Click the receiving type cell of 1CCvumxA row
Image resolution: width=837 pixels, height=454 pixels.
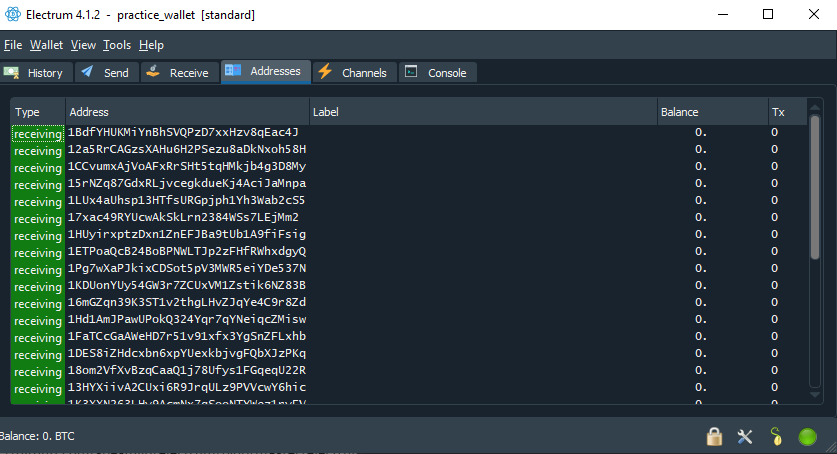38,168
